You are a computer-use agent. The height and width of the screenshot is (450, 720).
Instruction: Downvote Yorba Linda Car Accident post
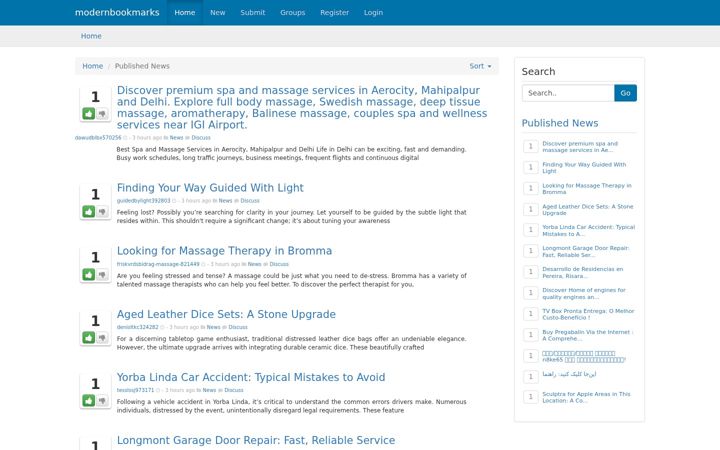102,400
